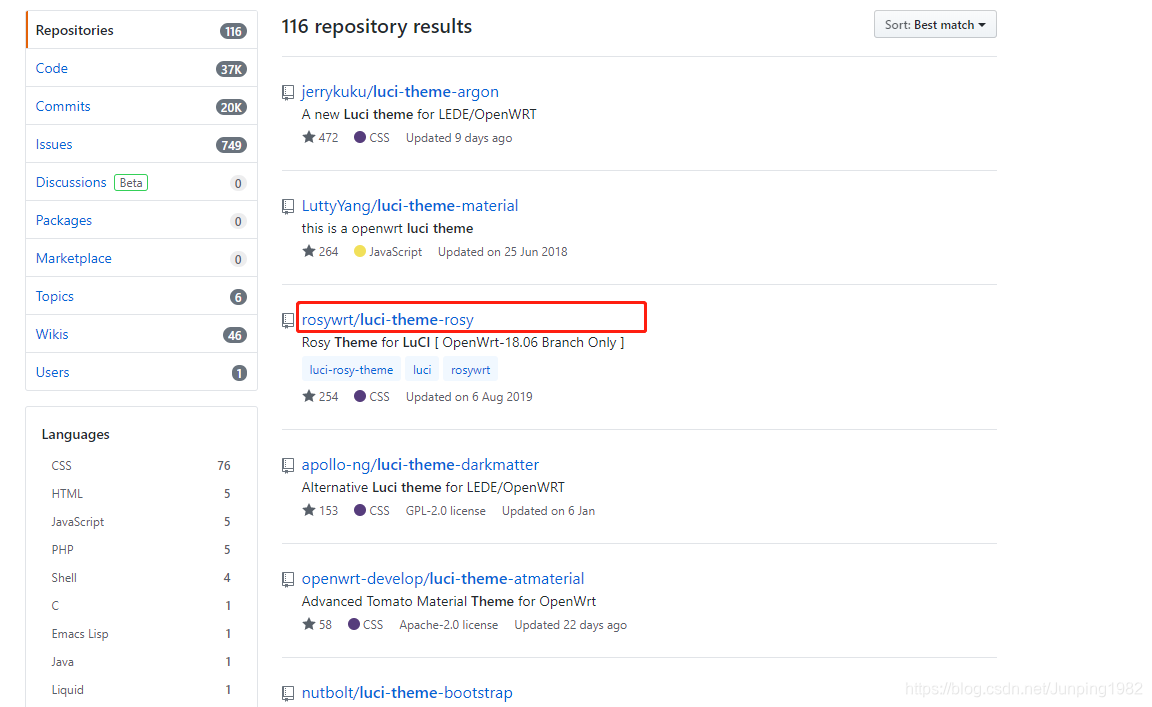
Task: Open the Sort: Best match dropdown
Action: pos(935,24)
